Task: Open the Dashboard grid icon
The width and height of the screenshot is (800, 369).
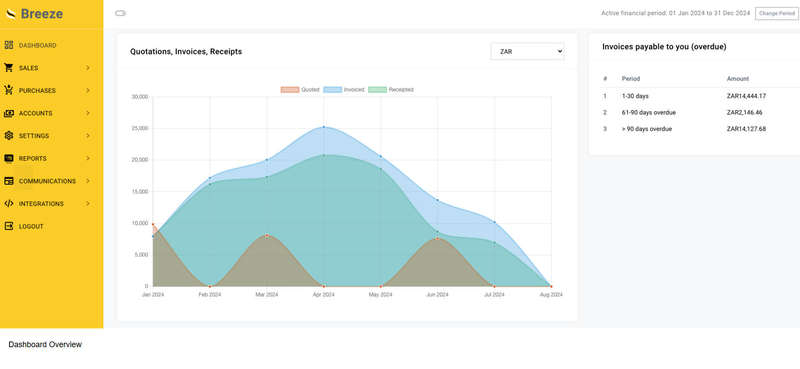Action: click(x=9, y=45)
